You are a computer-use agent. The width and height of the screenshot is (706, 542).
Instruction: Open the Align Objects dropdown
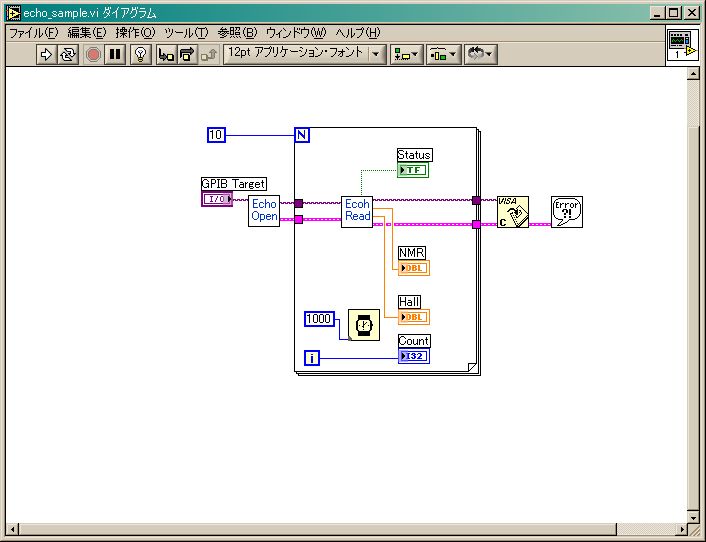tap(406, 54)
